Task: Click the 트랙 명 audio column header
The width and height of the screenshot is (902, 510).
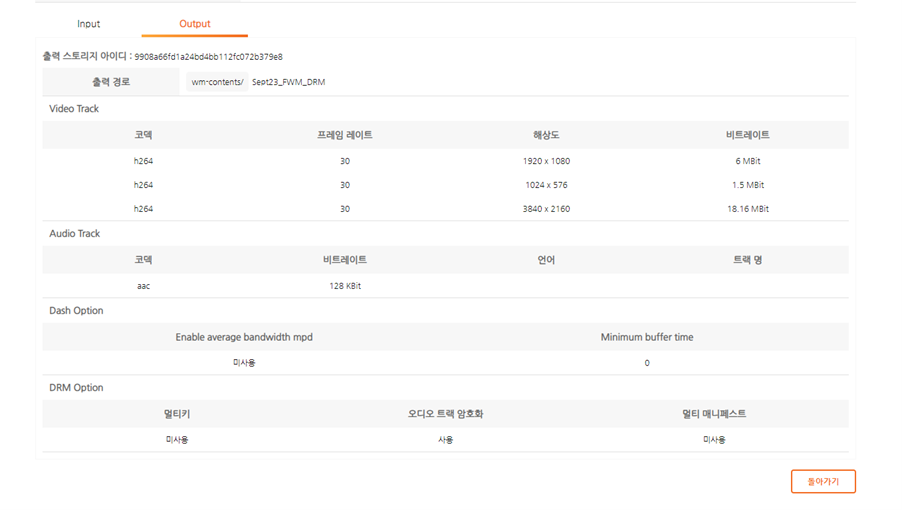Action: point(747,260)
